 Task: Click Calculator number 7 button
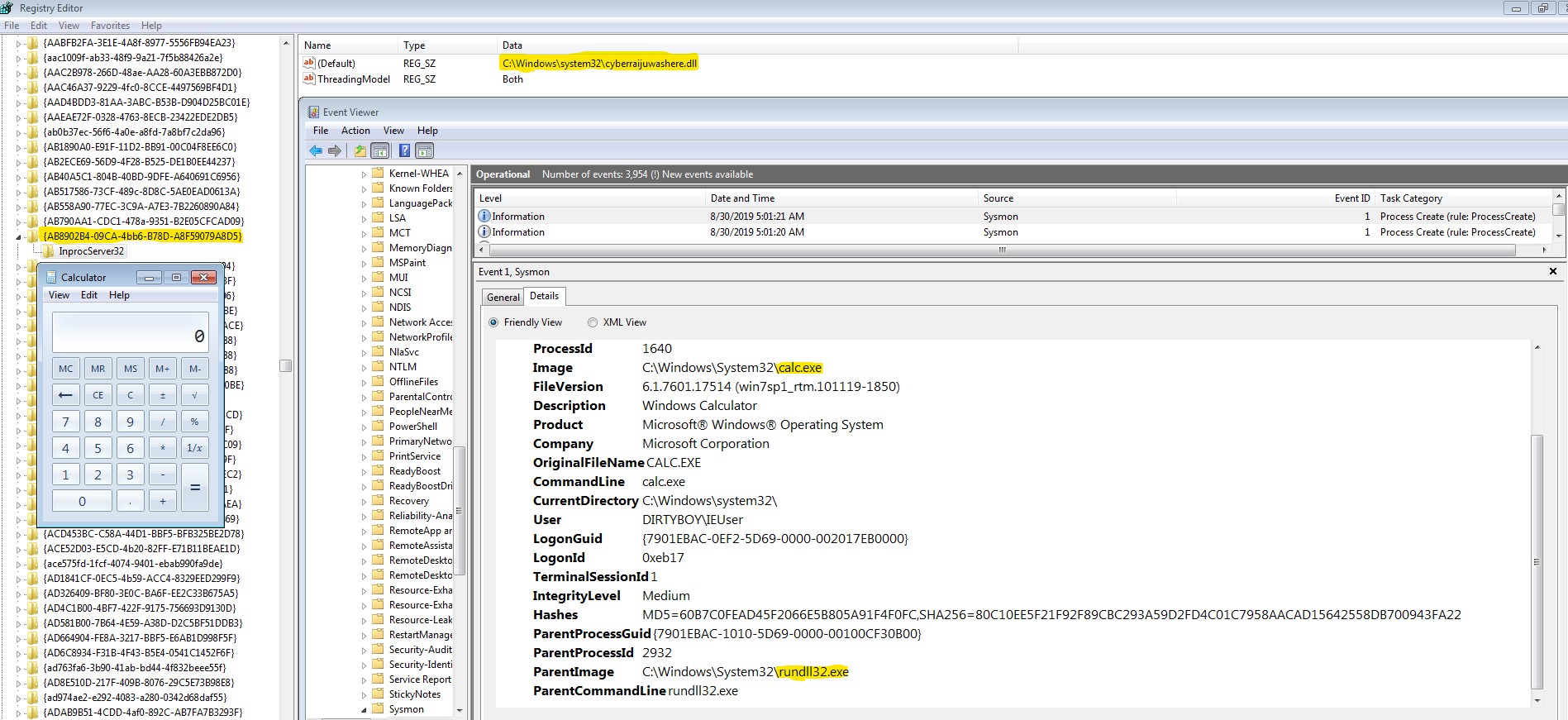66,422
